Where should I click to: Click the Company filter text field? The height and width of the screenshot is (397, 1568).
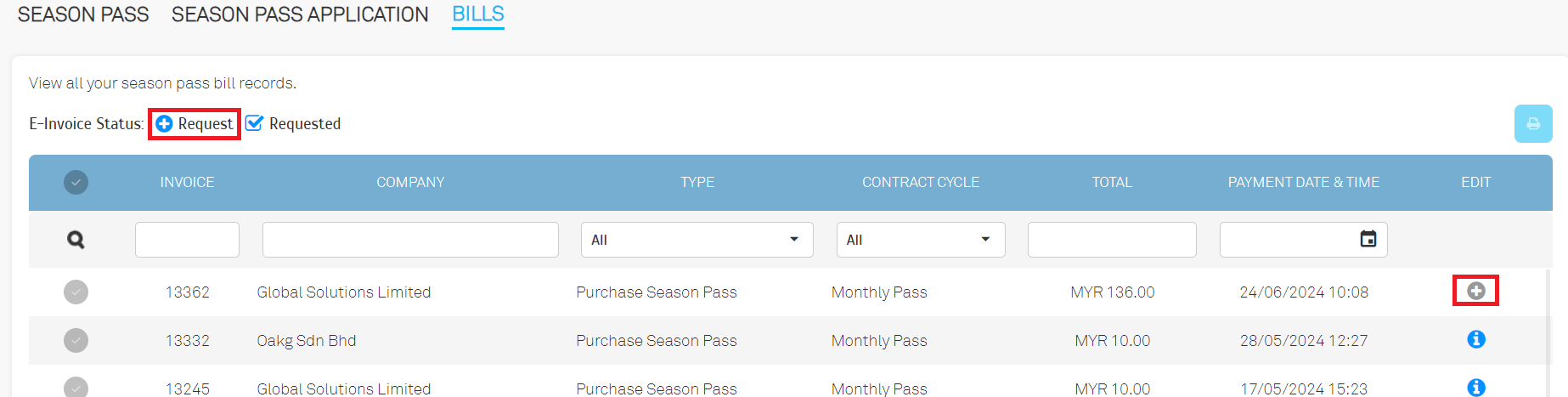410,240
